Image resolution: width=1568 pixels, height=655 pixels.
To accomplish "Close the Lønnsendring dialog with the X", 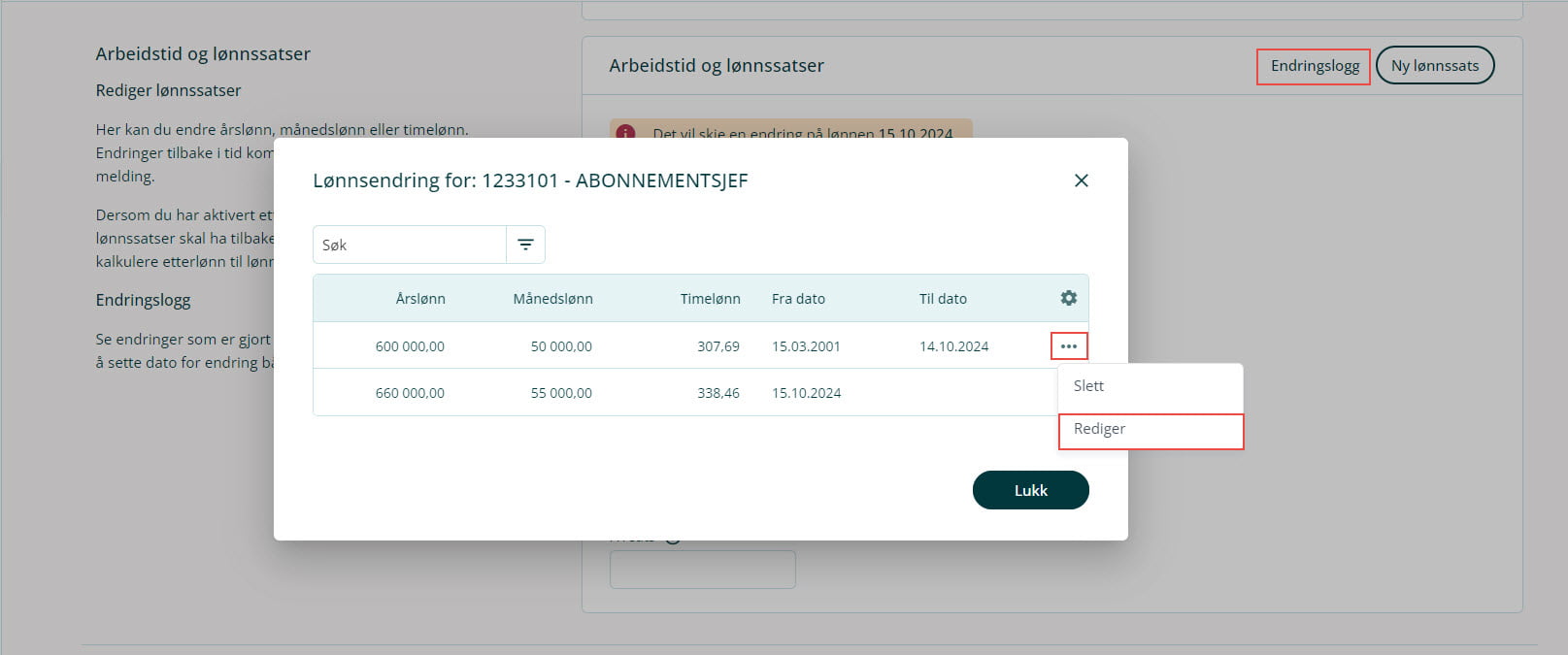I will click(1081, 180).
